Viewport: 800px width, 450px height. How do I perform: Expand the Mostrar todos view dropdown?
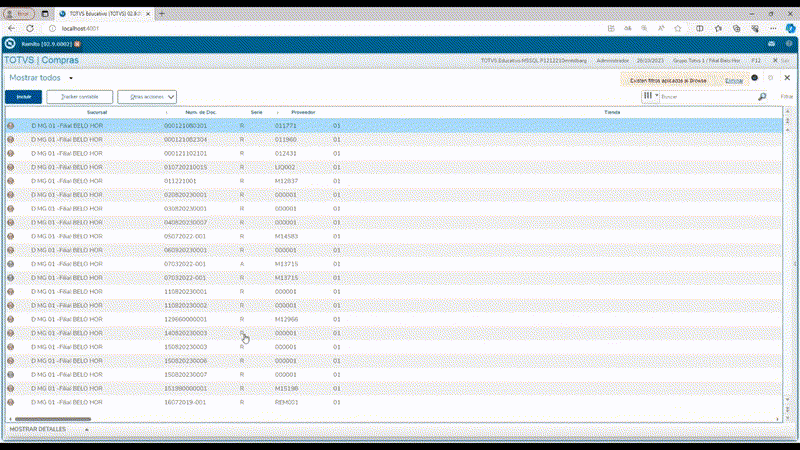(x=71, y=78)
